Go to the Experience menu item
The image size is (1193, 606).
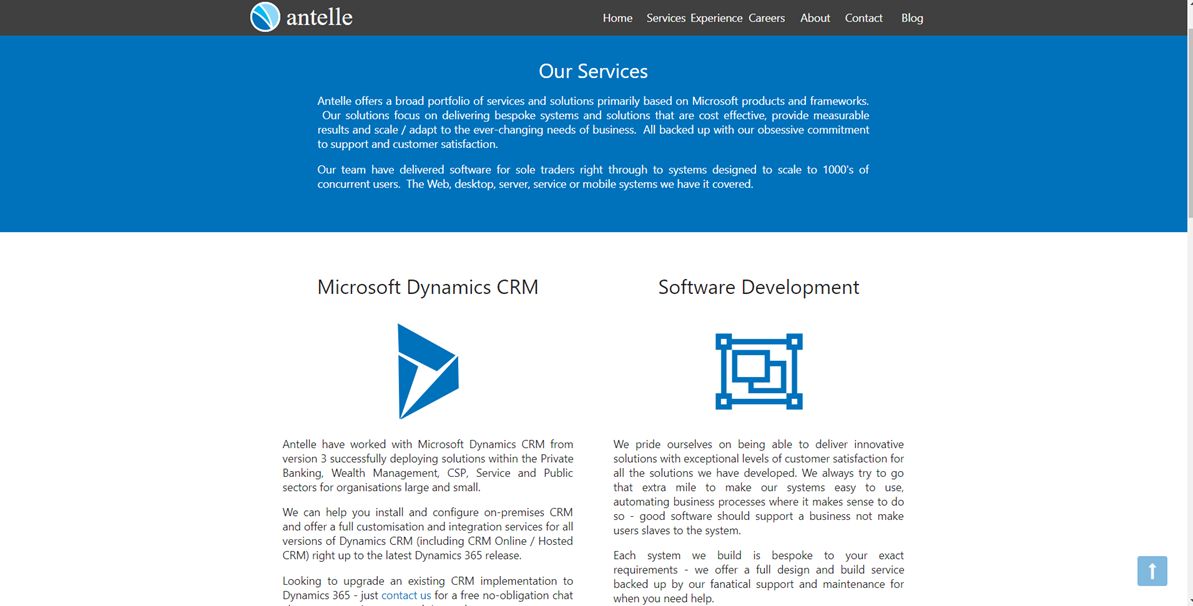click(x=716, y=18)
